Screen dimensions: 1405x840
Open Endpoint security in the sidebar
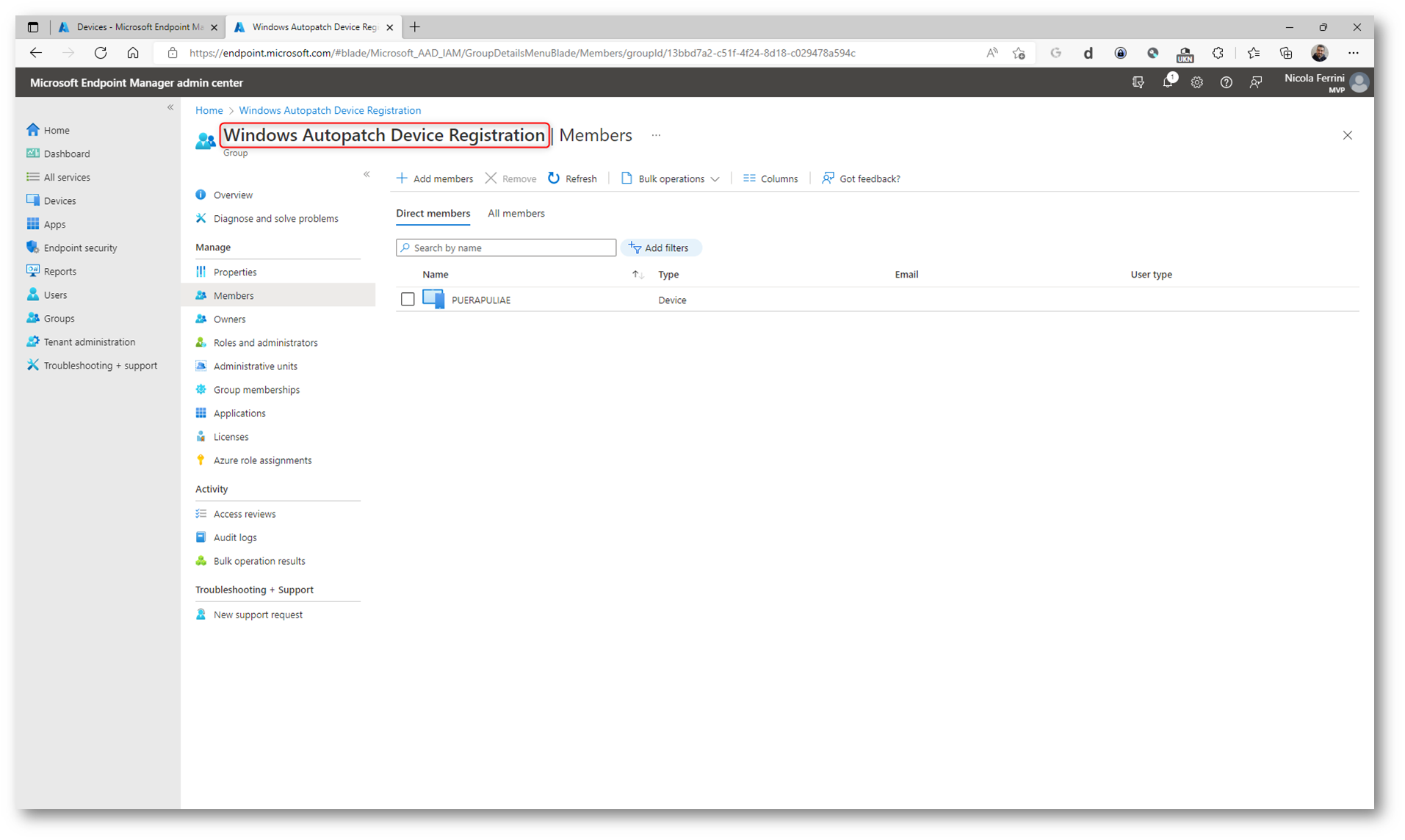(80, 248)
